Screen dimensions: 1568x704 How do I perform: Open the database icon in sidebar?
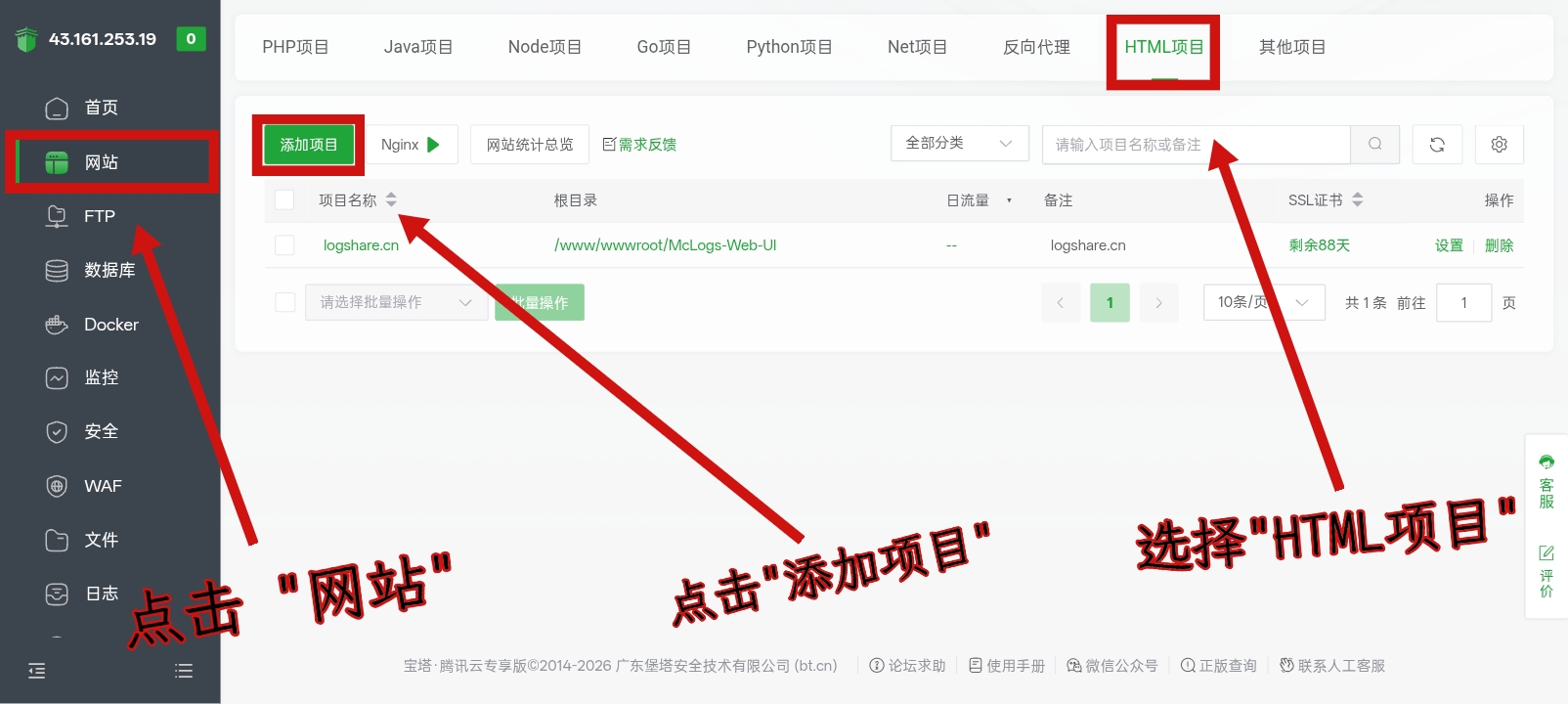tap(57, 271)
